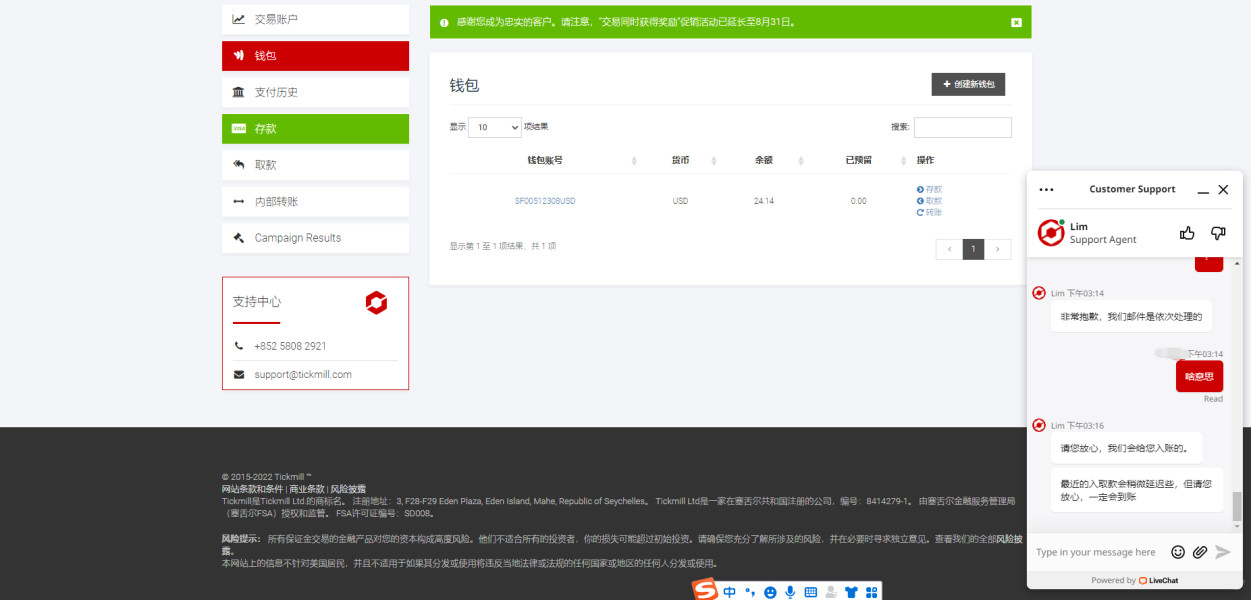Sort table by 余额 column
Image resolution: width=1251 pixels, height=600 pixels.
click(764, 160)
